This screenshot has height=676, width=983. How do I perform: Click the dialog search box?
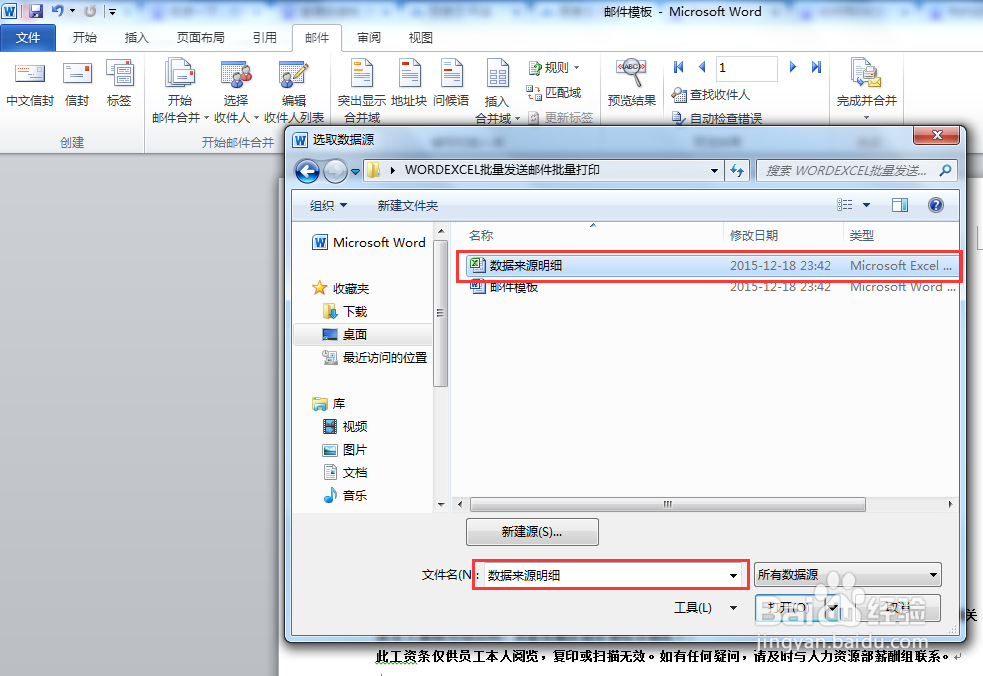coord(857,171)
